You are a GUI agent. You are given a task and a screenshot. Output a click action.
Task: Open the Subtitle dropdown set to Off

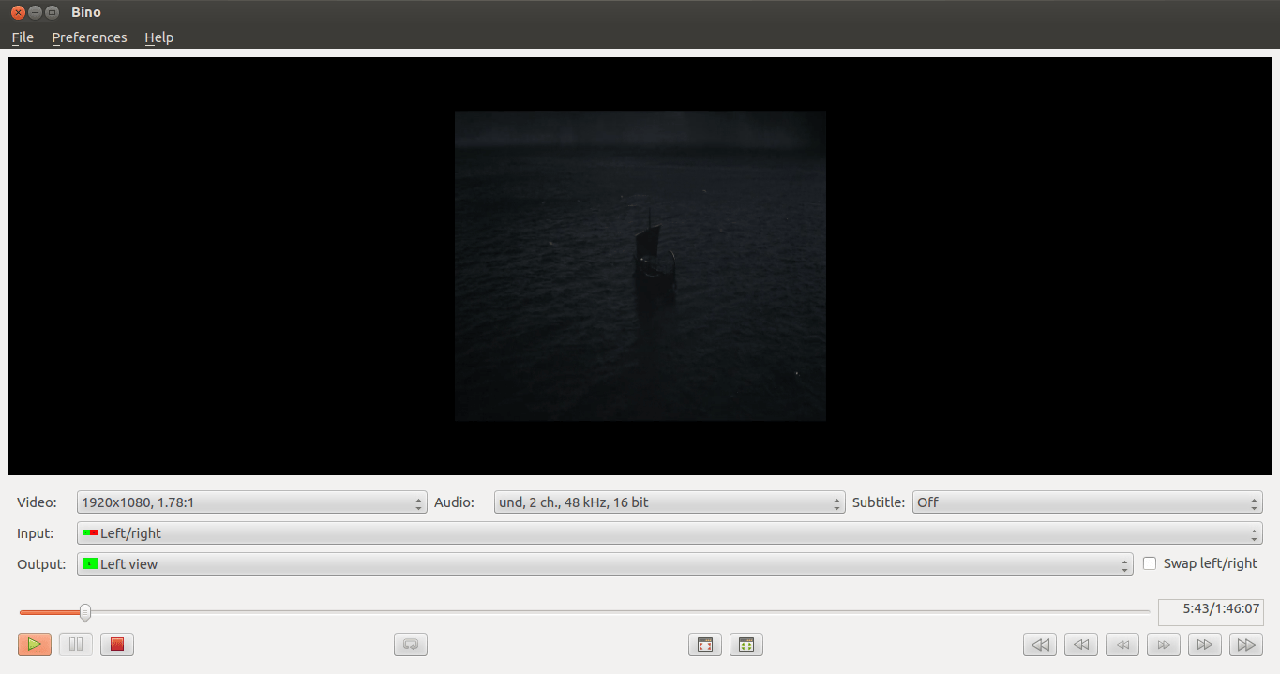pyautogui.click(x=1086, y=503)
